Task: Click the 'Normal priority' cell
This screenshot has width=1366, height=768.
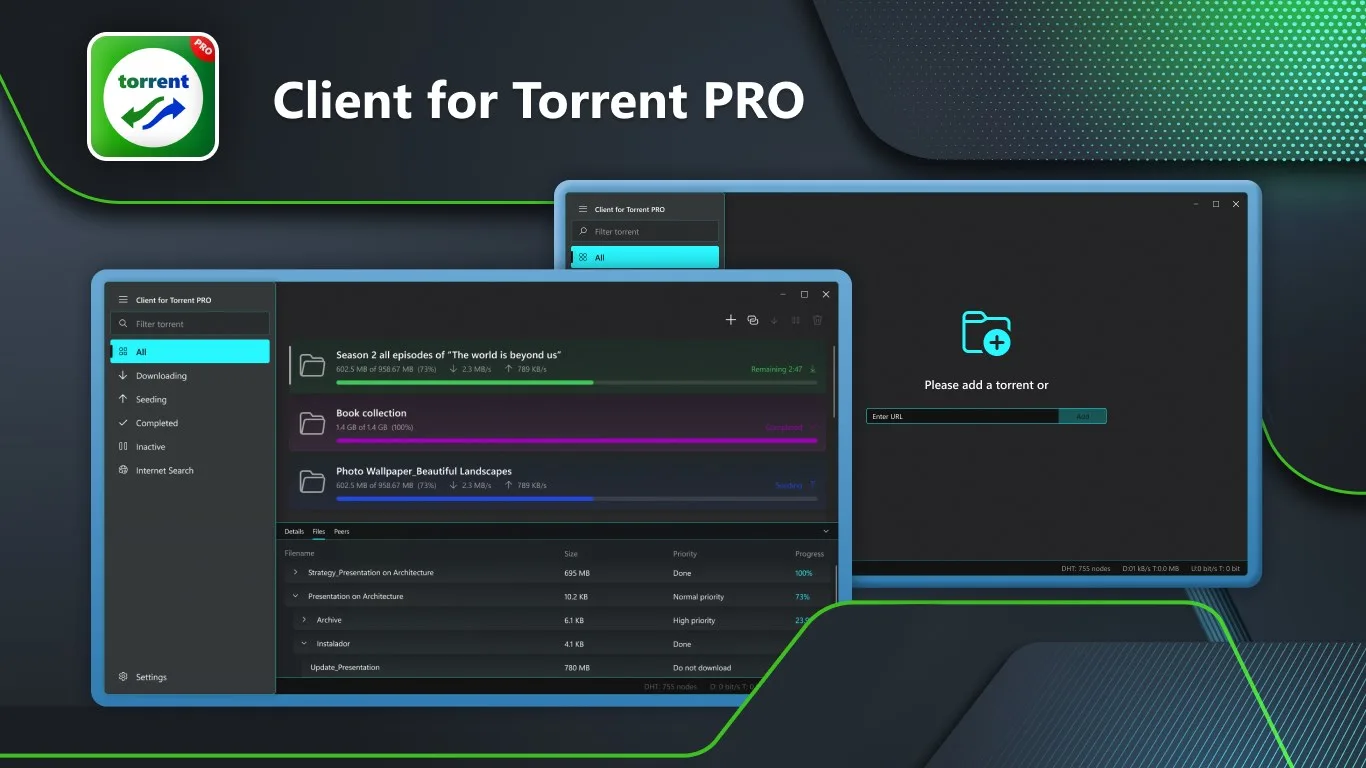Action: [699, 597]
